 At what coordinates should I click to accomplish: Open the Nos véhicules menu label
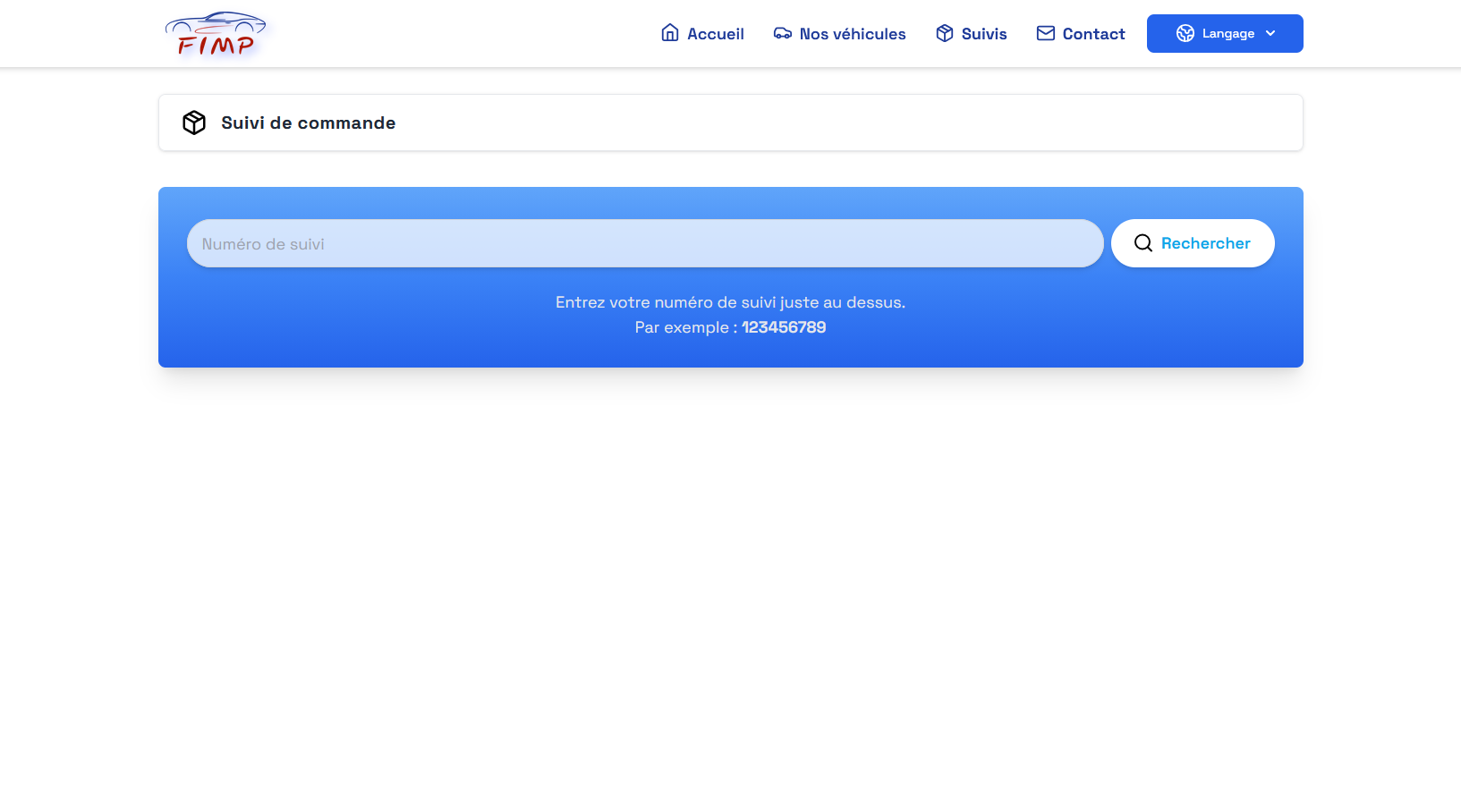pyautogui.click(x=852, y=34)
